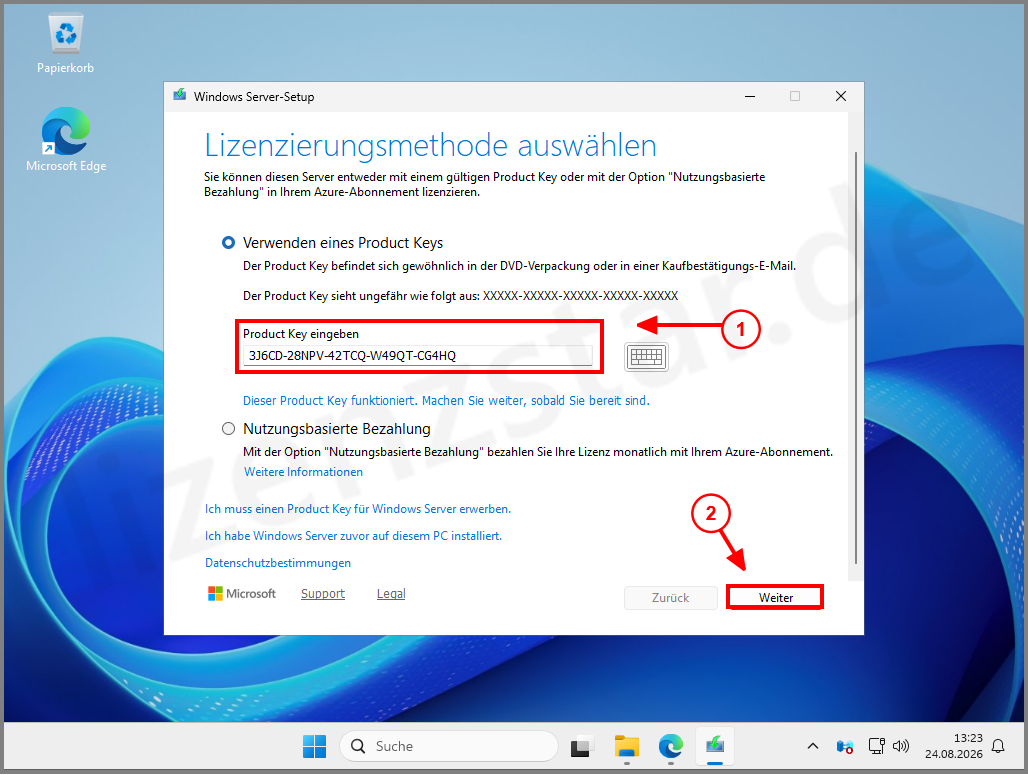Click 'Windows Server zuvor installiert' link
Screen dimensions: 1028x775
point(353,536)
